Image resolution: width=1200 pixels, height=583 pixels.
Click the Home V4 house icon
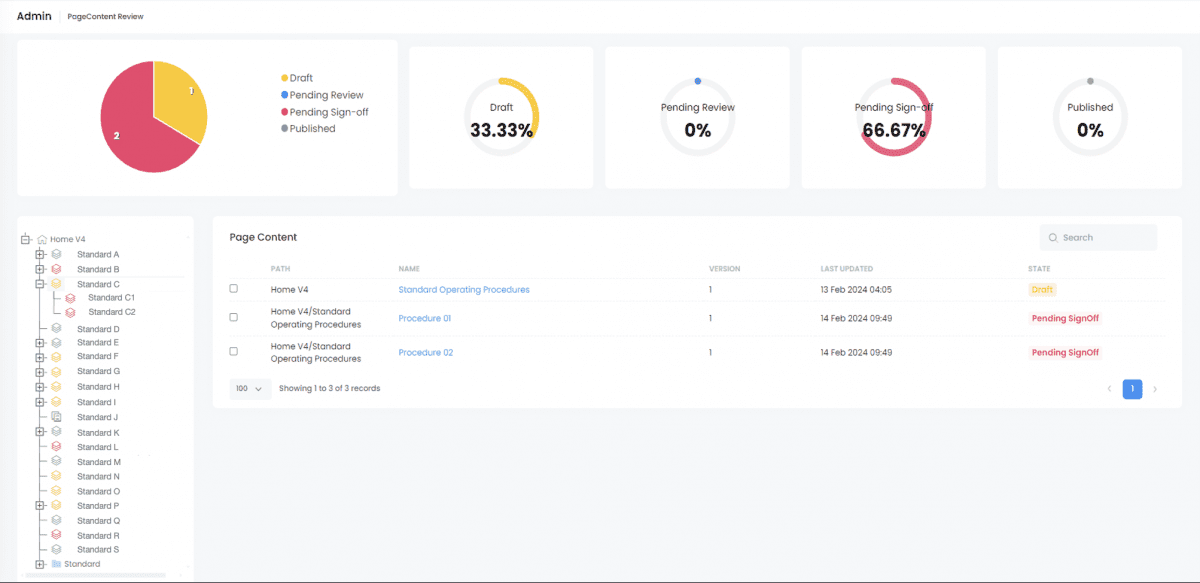point(42,240)
